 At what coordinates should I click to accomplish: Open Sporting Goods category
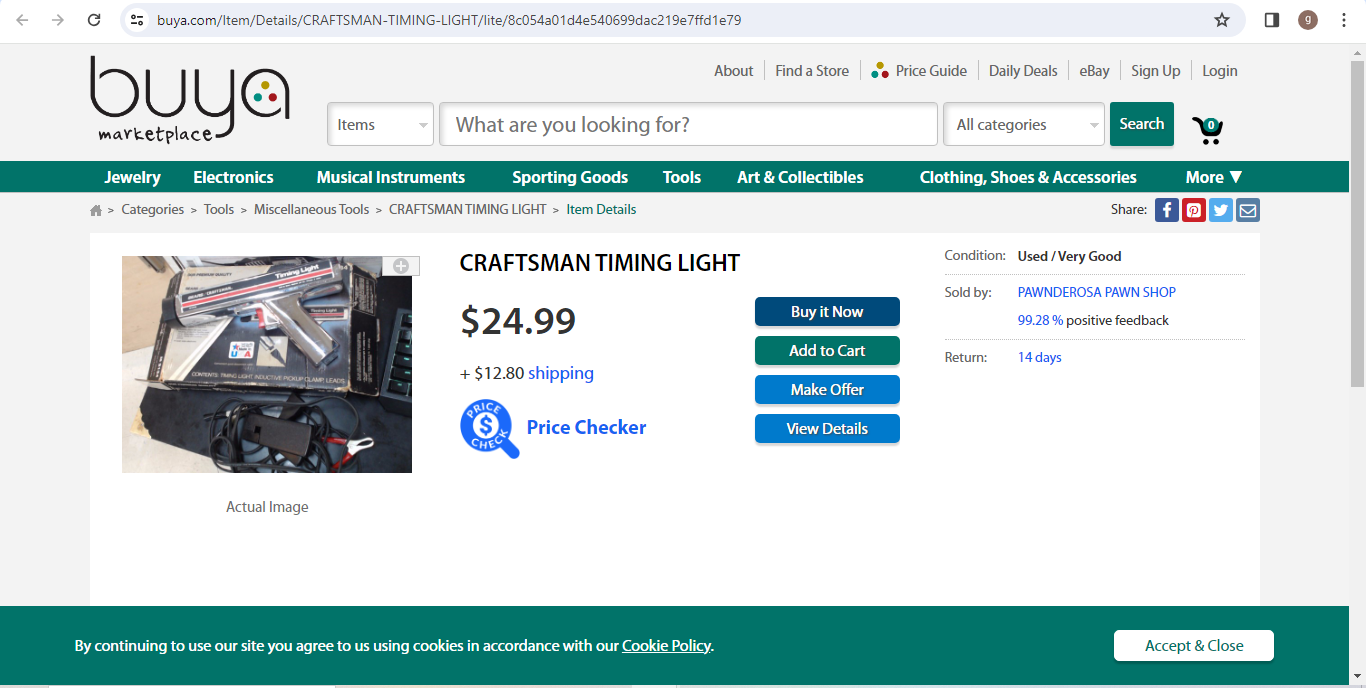(x=570, y=177)
